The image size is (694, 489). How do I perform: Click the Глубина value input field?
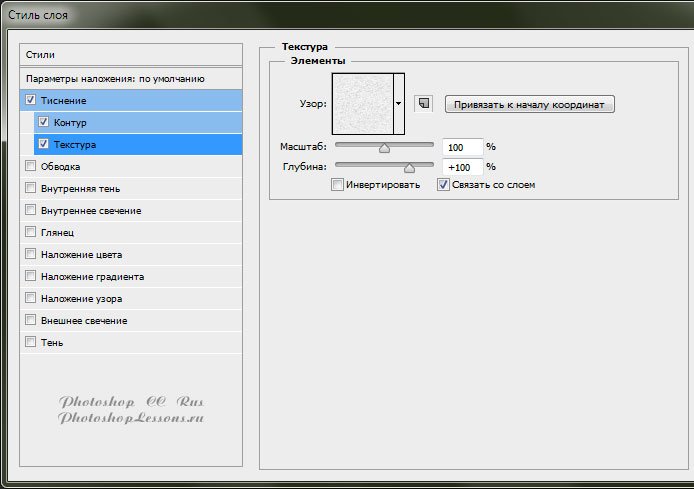462,167
